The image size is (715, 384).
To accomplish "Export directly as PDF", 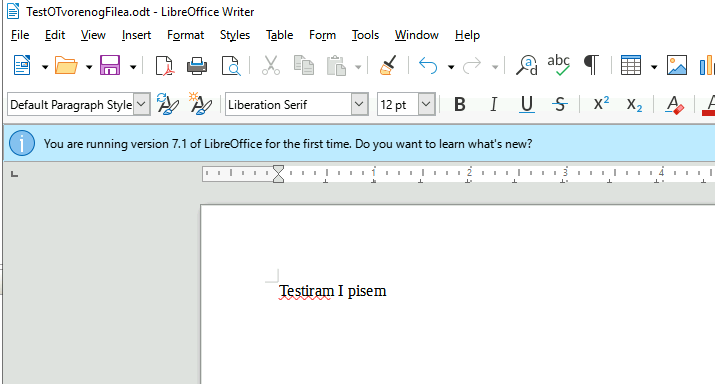I will coord(165,66).
